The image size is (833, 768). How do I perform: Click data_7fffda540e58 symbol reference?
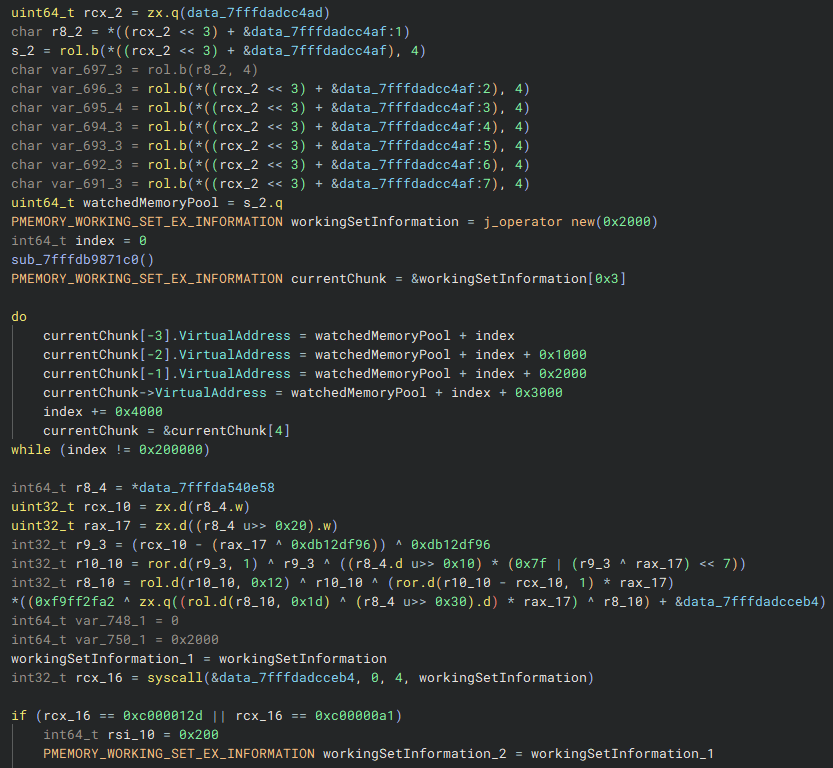click(x=207, y=488)
